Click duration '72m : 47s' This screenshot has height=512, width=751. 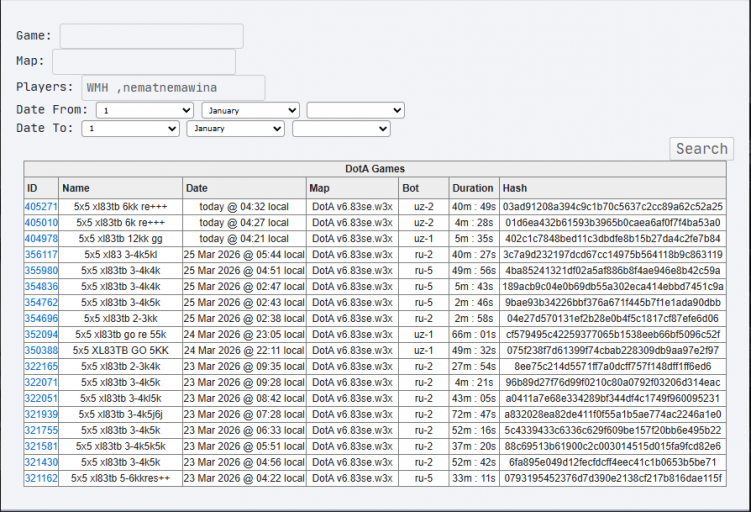point(474,414)
